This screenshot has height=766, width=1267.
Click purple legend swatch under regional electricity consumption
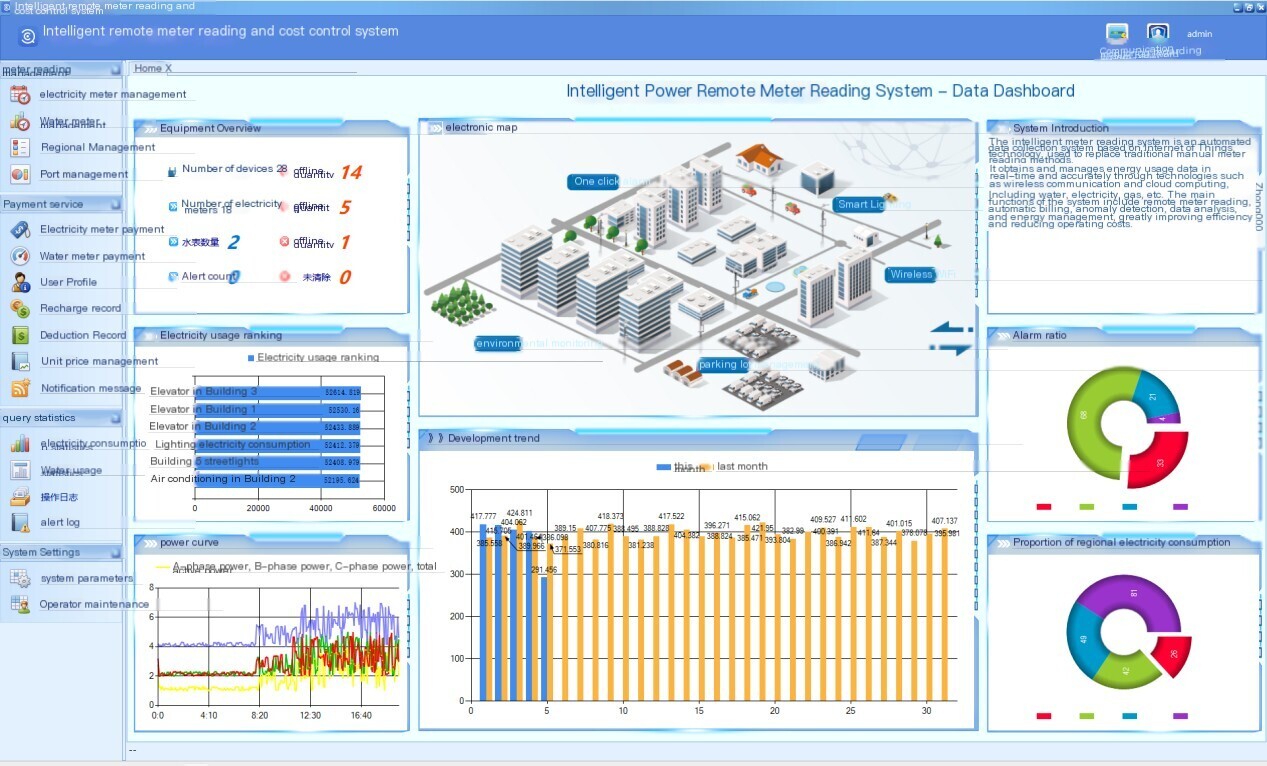[x=1180, y=716]
